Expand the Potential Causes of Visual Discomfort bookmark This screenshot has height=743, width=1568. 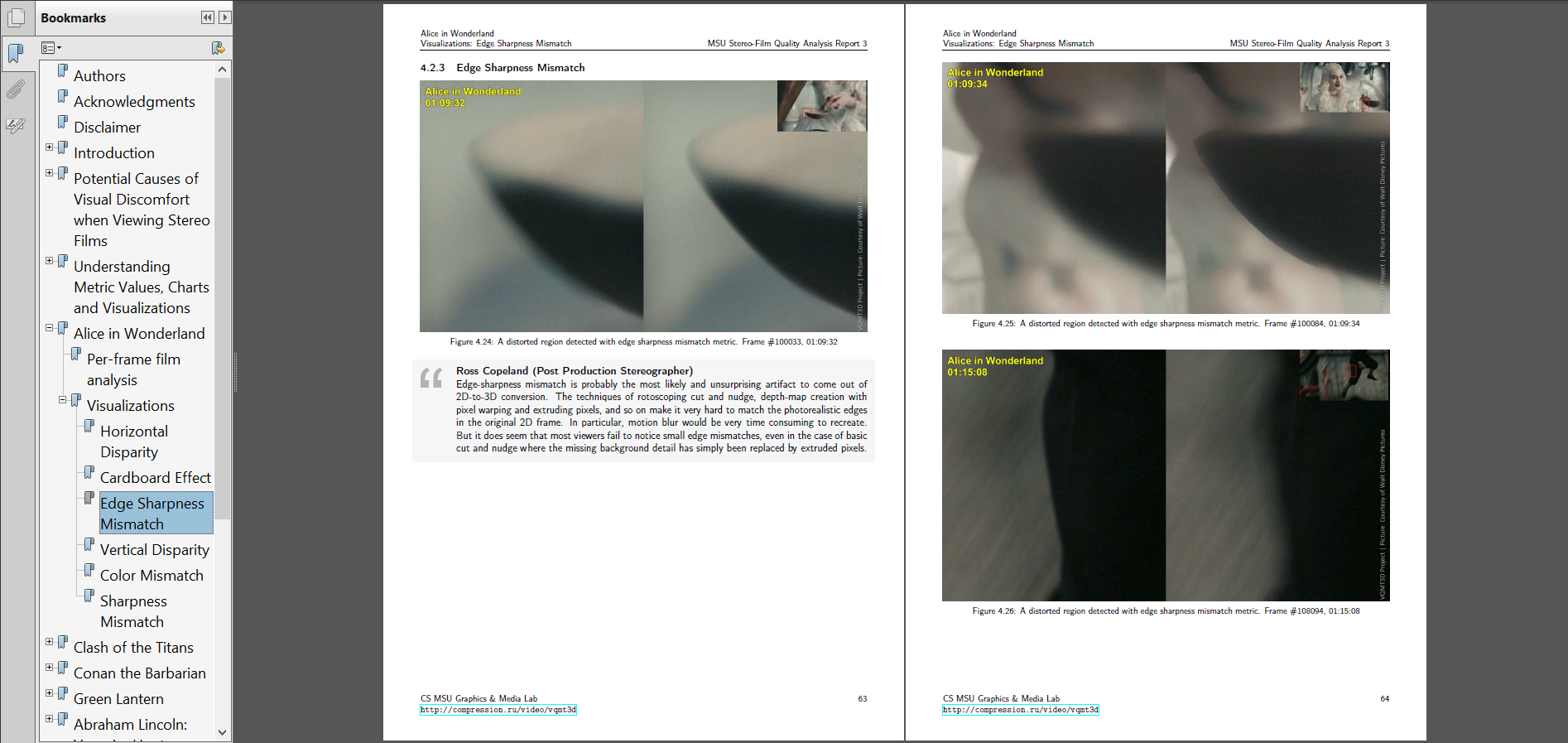(x=50, y=173)
